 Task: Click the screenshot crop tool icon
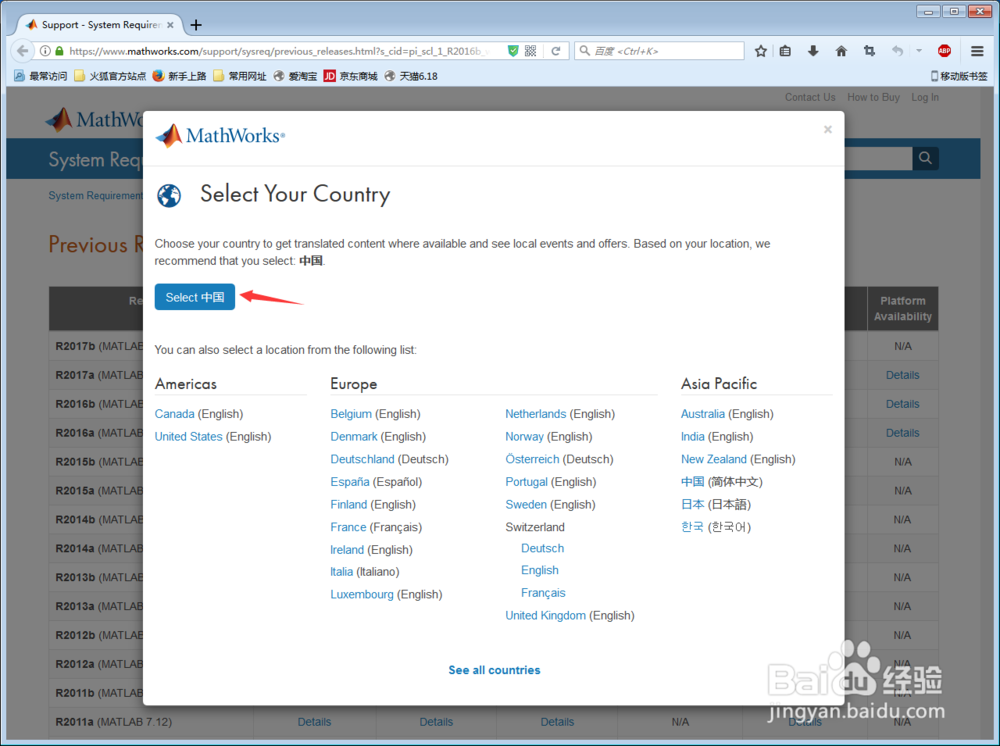pyautogui.click(x=869, y=51)
